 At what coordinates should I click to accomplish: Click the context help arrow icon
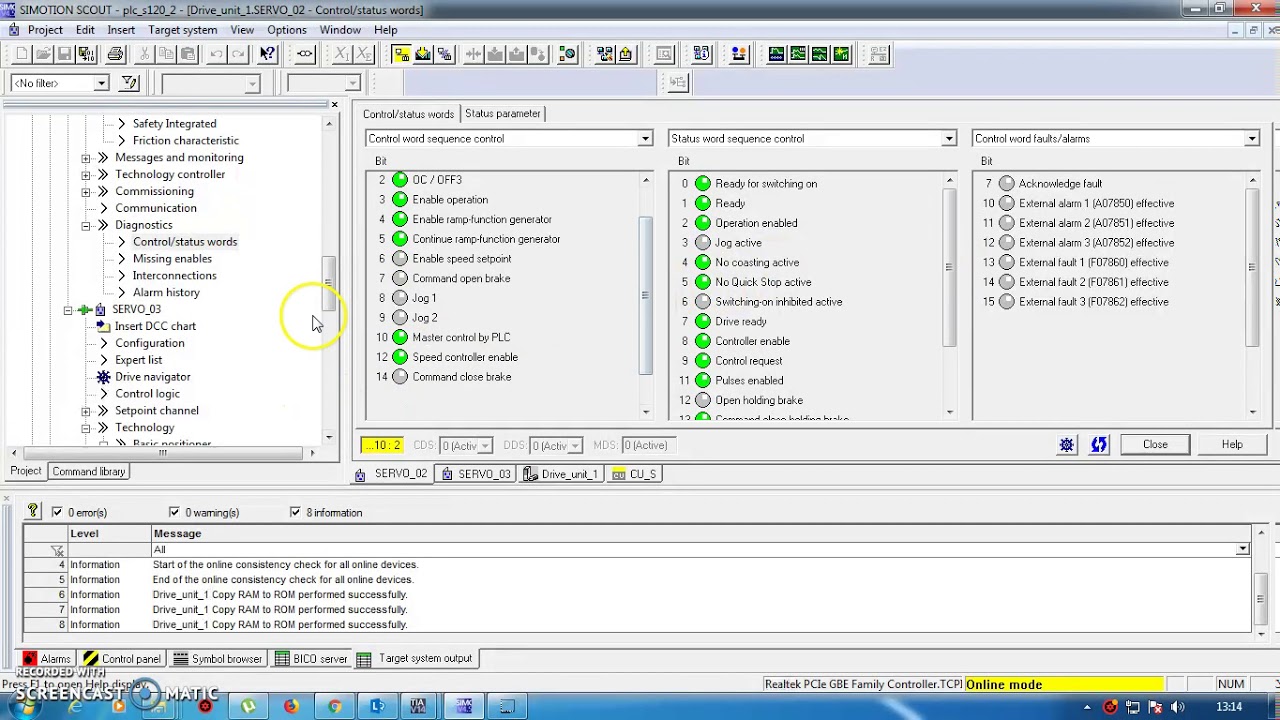pos(267,54)
